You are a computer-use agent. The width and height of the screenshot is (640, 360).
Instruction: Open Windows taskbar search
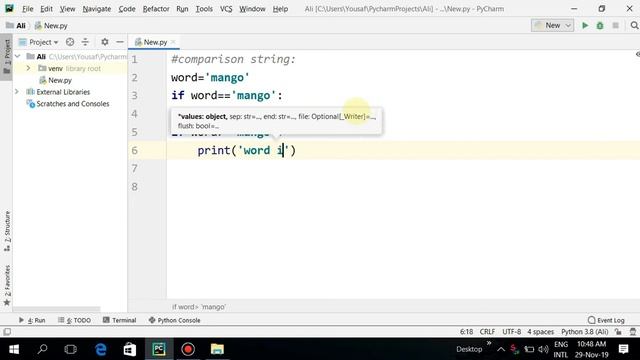tap(42, 349)
